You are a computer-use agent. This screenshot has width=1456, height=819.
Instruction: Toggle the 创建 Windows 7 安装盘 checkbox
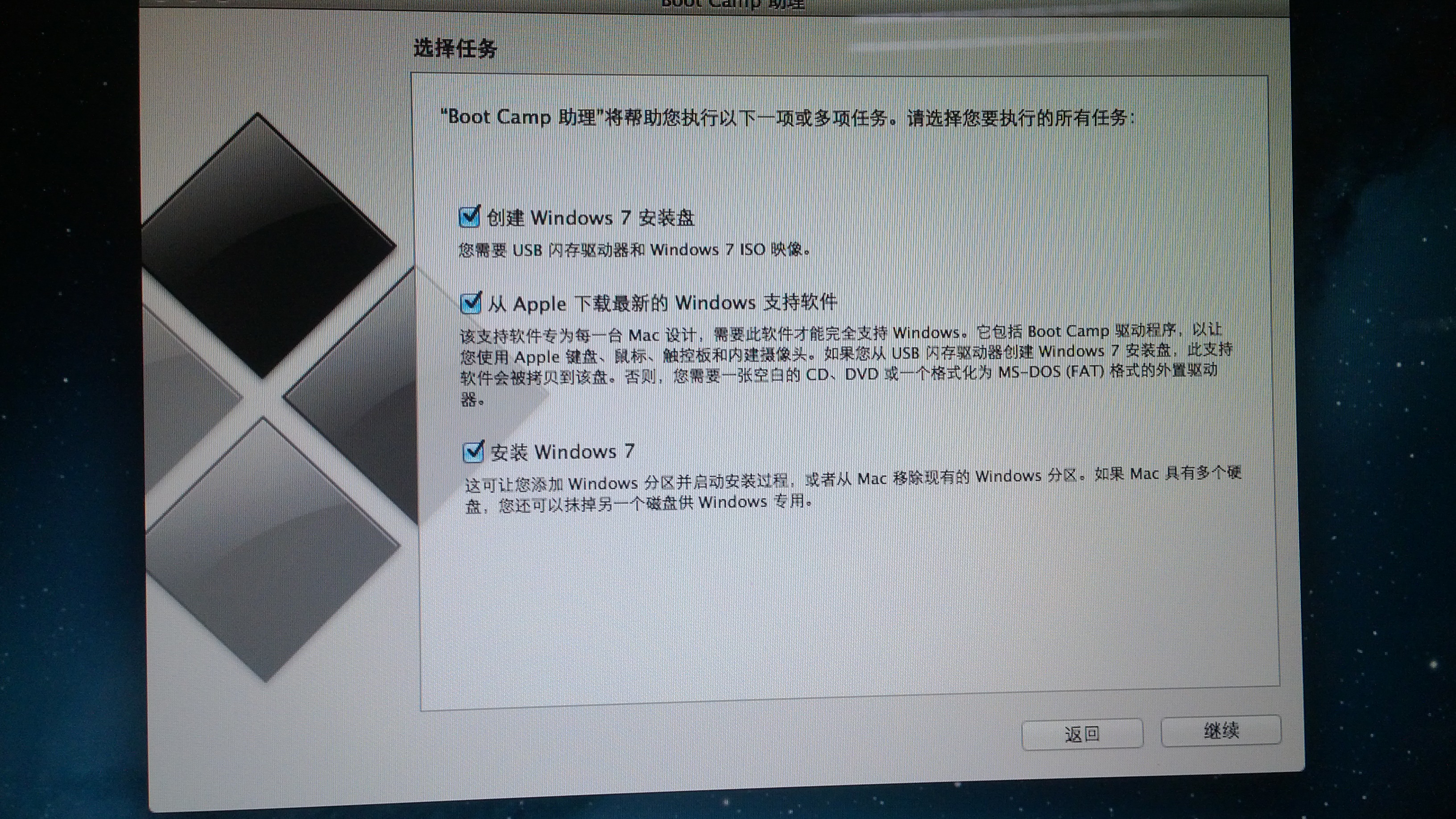point(469,217)
